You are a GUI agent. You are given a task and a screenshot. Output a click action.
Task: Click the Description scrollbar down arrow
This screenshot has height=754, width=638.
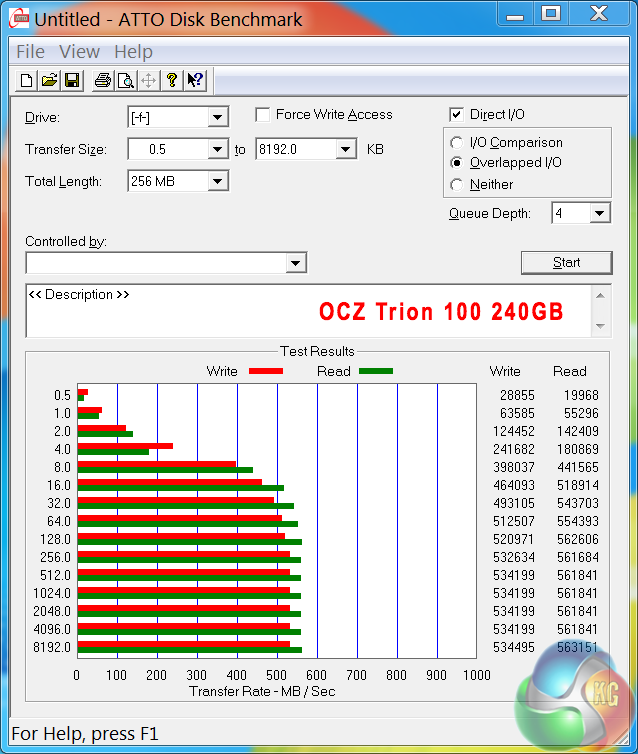click(600, 326)
